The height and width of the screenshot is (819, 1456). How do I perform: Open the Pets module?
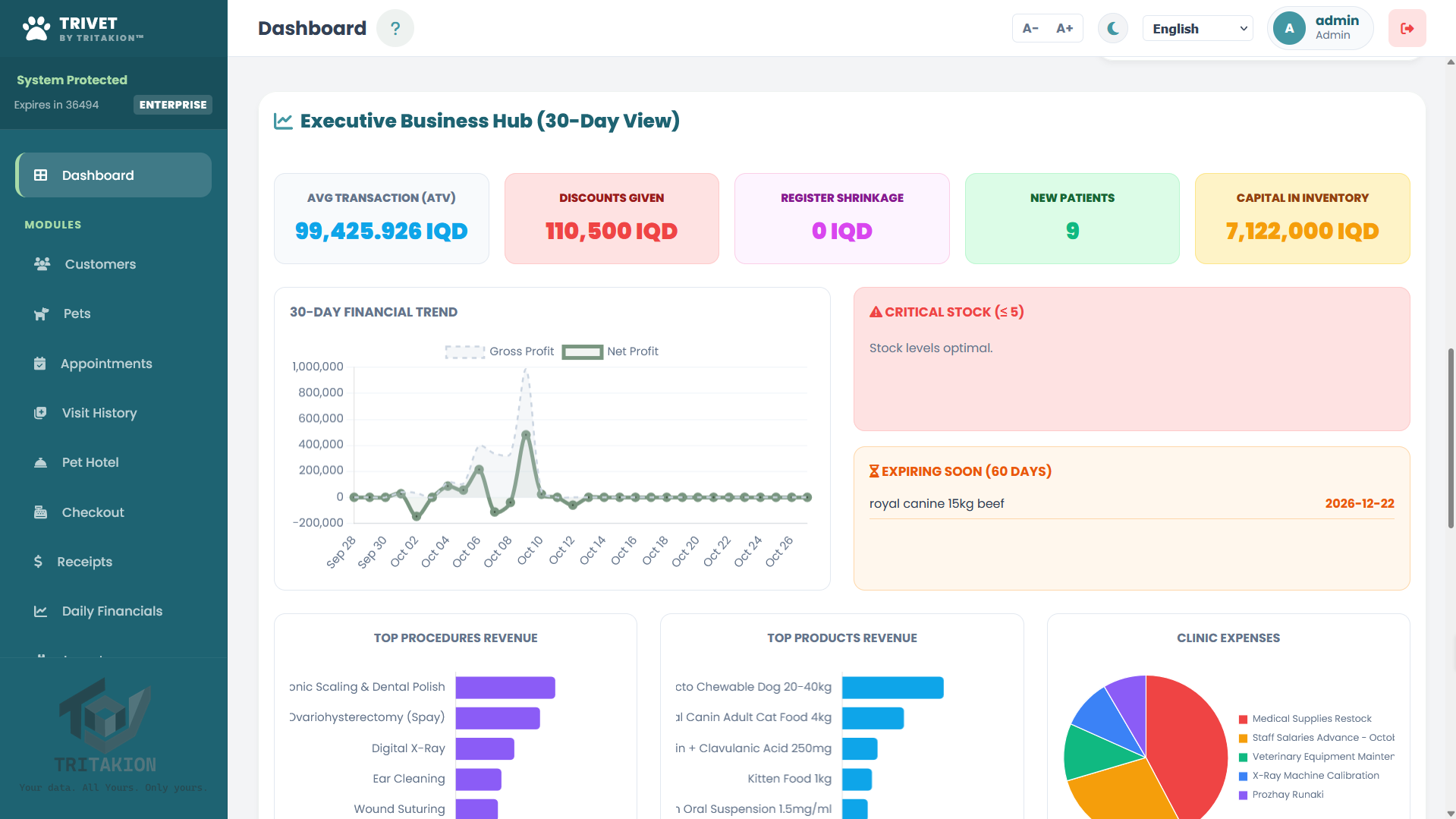pyautogui.click(x=114, y=313)
